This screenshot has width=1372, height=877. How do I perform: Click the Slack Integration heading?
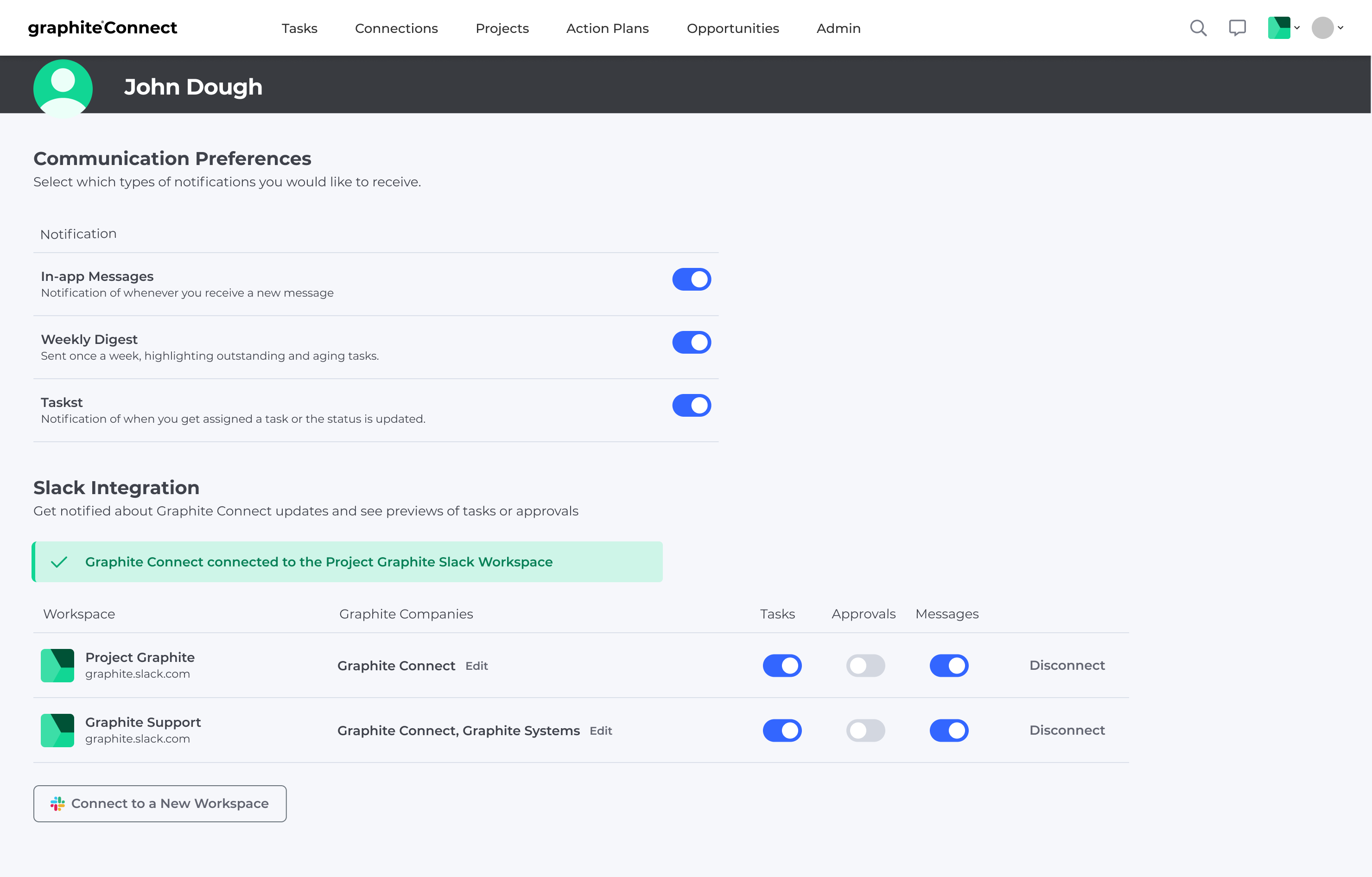(x=116, y=487)
